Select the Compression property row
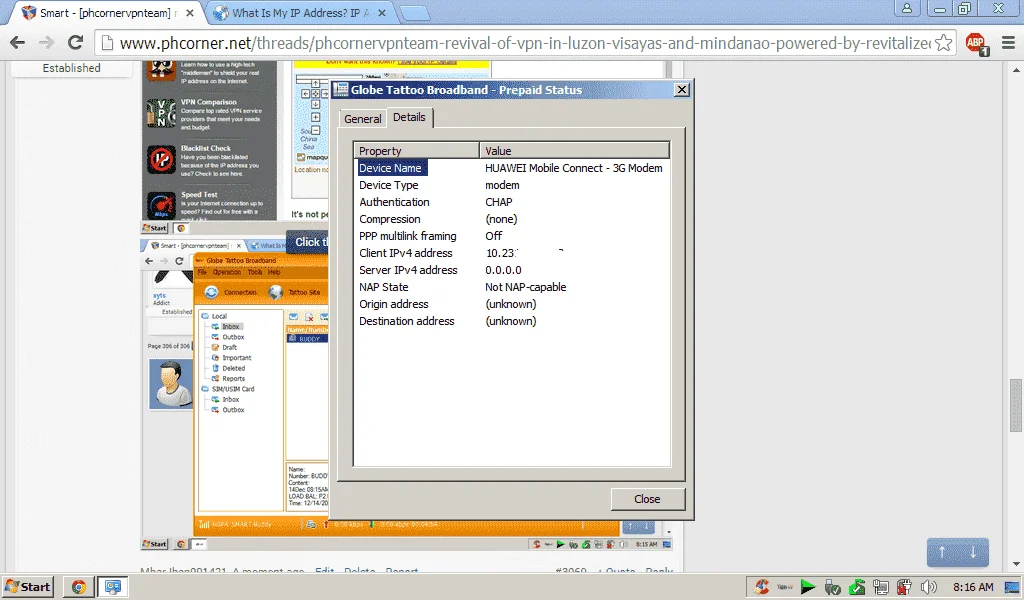 tap(511, 219)
